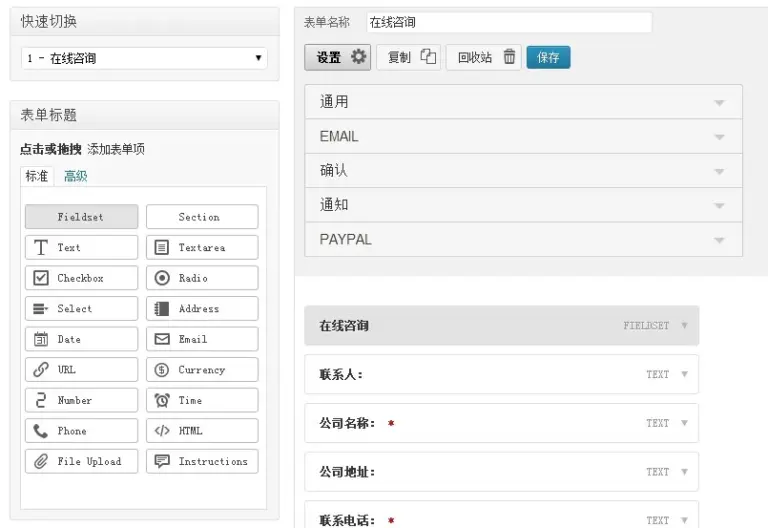Click the Date button label
The image size is (768, 528).
pos(69,339)
